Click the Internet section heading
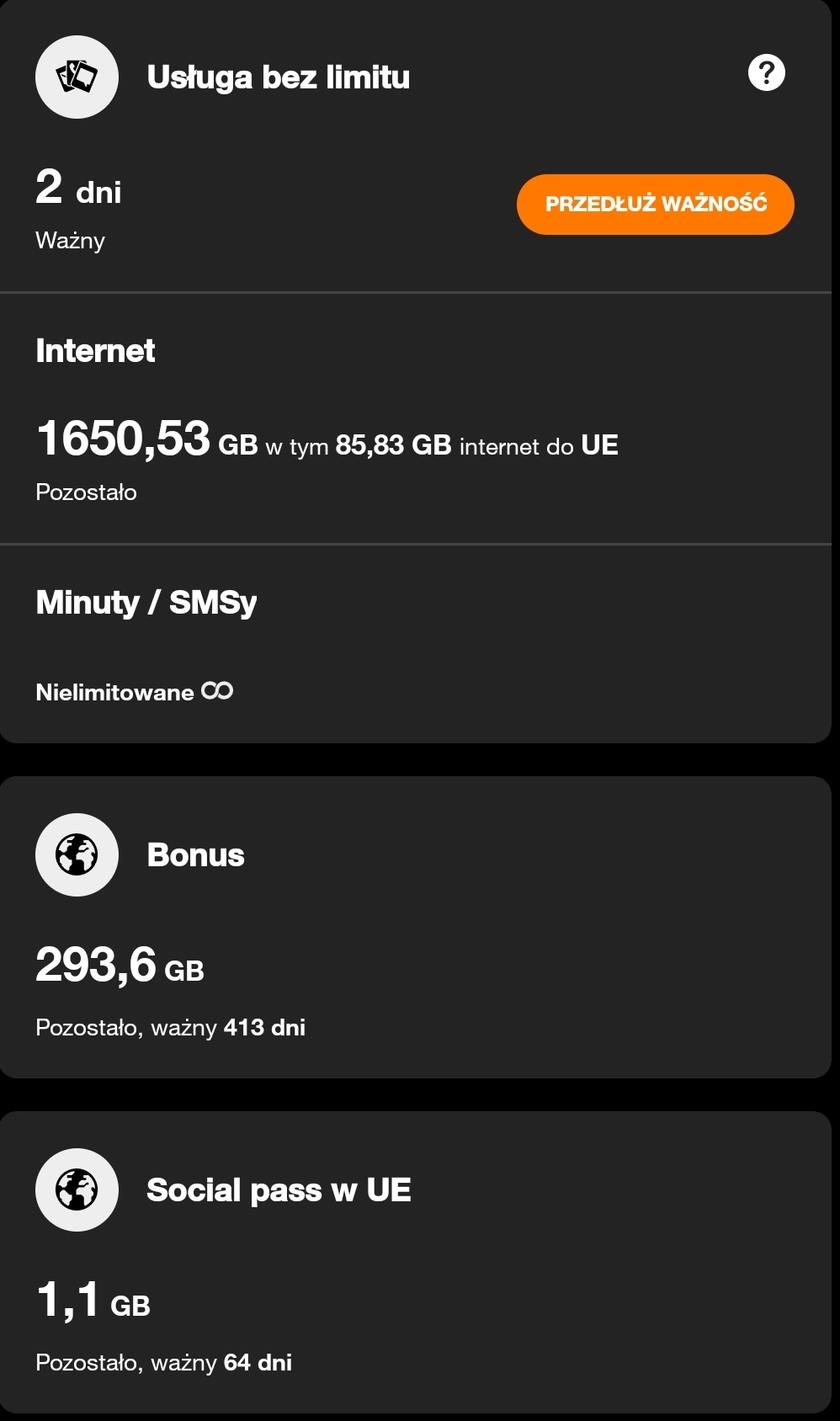The height and width of the screenshot is (1421, 840). pyautogui.click(x=95, y=351)
